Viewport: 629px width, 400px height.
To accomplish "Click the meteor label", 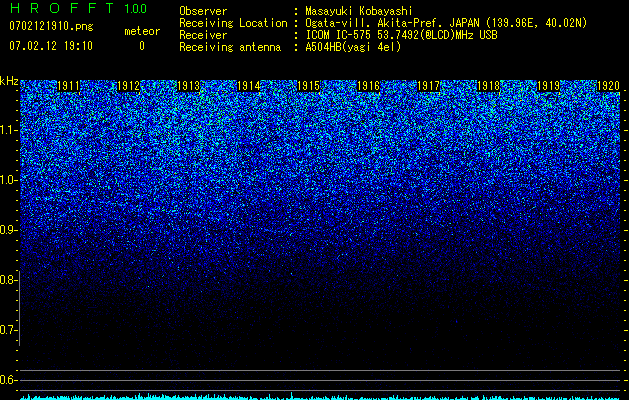I will coord(142,31).
